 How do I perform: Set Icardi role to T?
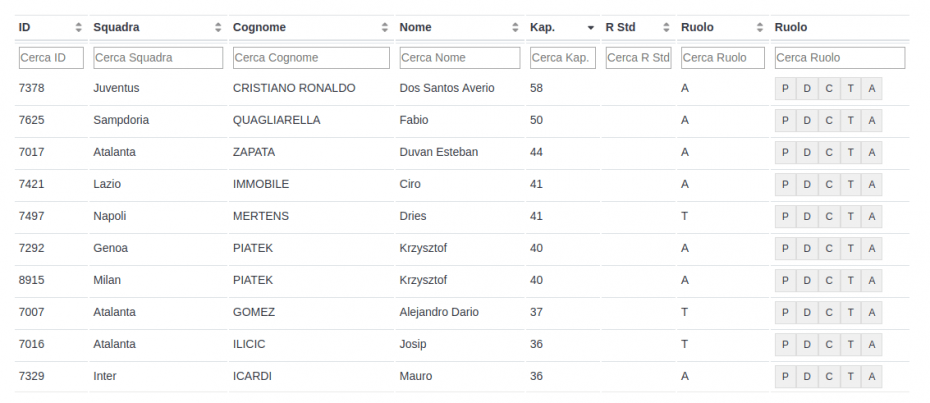click(x=851, y=377)
